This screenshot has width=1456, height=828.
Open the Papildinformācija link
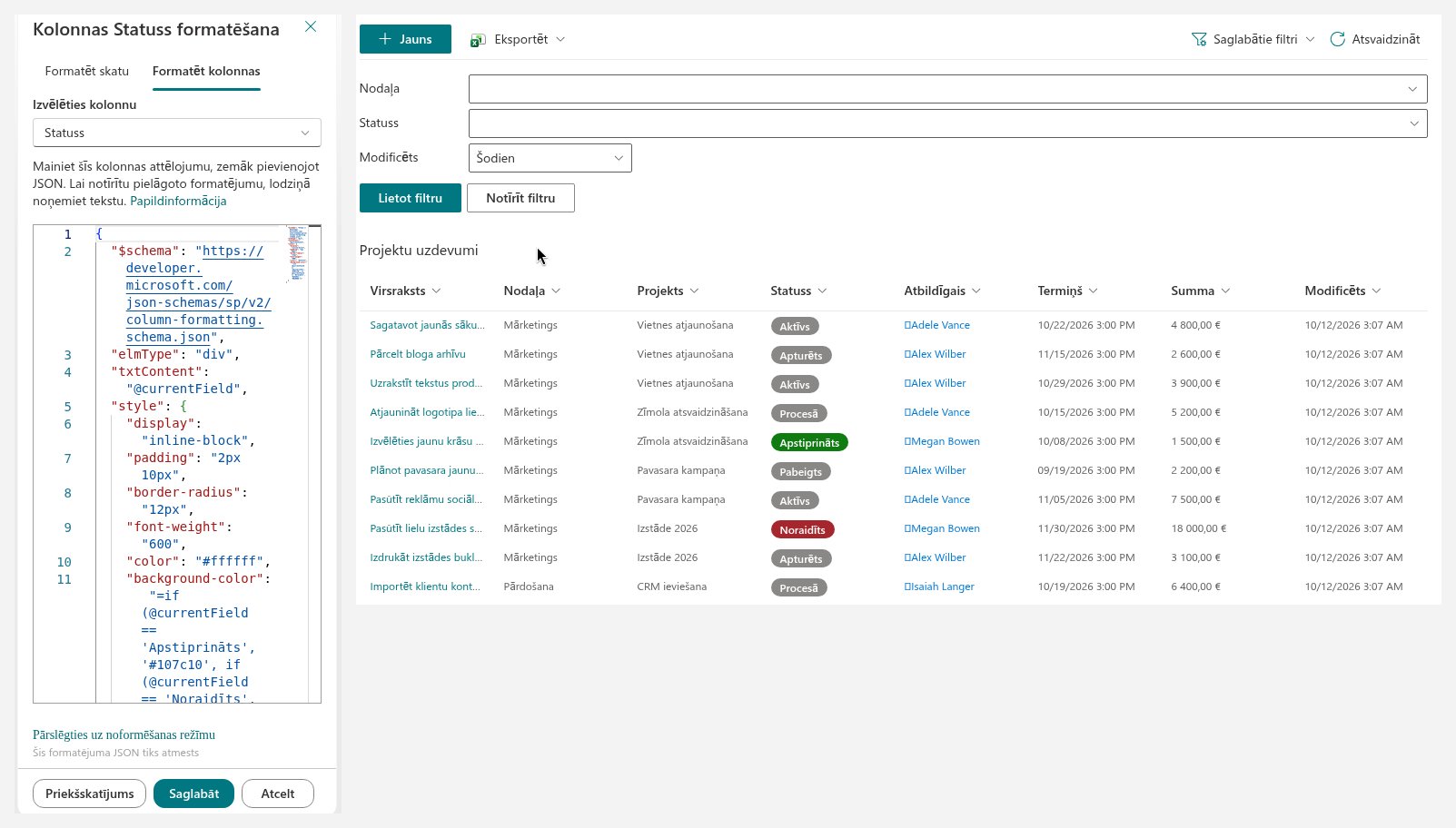[x=178, y=201]
